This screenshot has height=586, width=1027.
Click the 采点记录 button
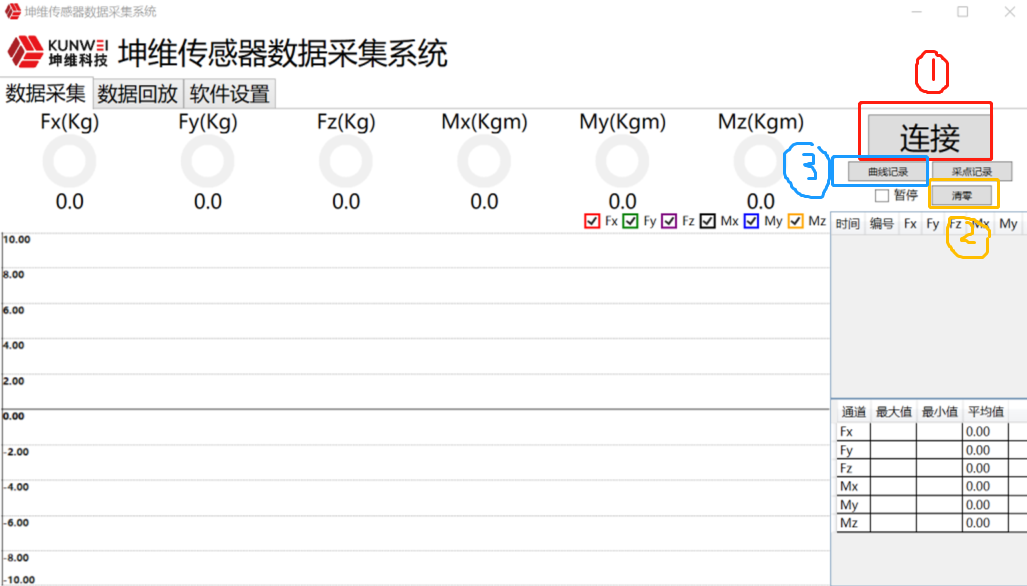point(971,172)
